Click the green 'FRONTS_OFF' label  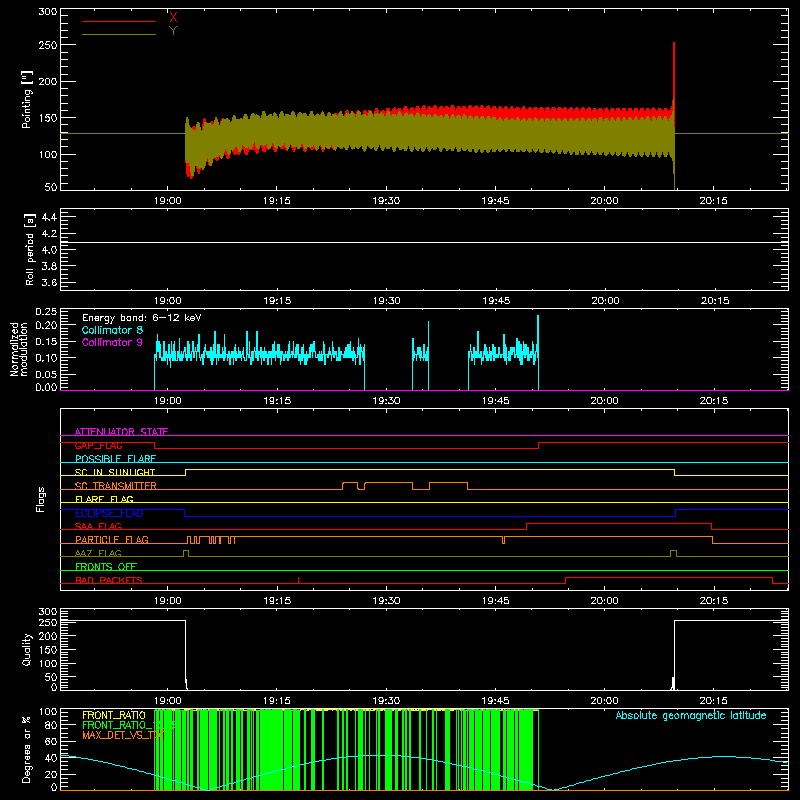click(x=106, y=567)
